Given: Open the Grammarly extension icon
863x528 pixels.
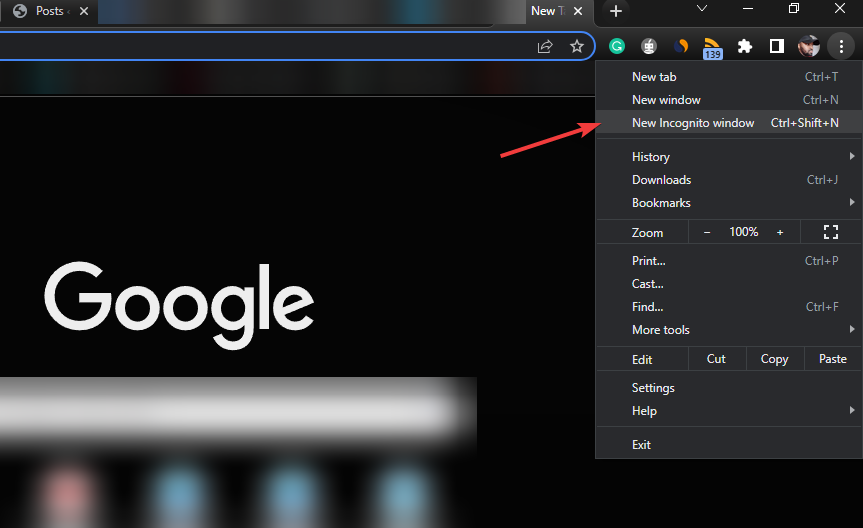Looking at the screenshot, I should coord(617,46).
